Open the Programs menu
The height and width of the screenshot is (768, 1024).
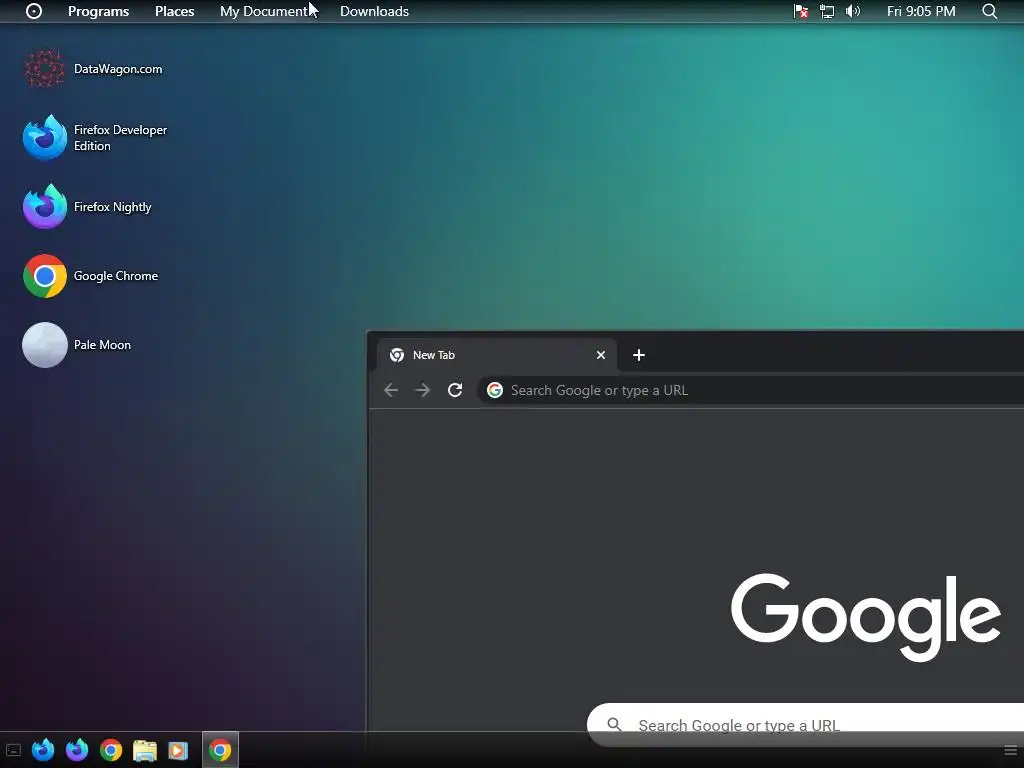point(99,11)
